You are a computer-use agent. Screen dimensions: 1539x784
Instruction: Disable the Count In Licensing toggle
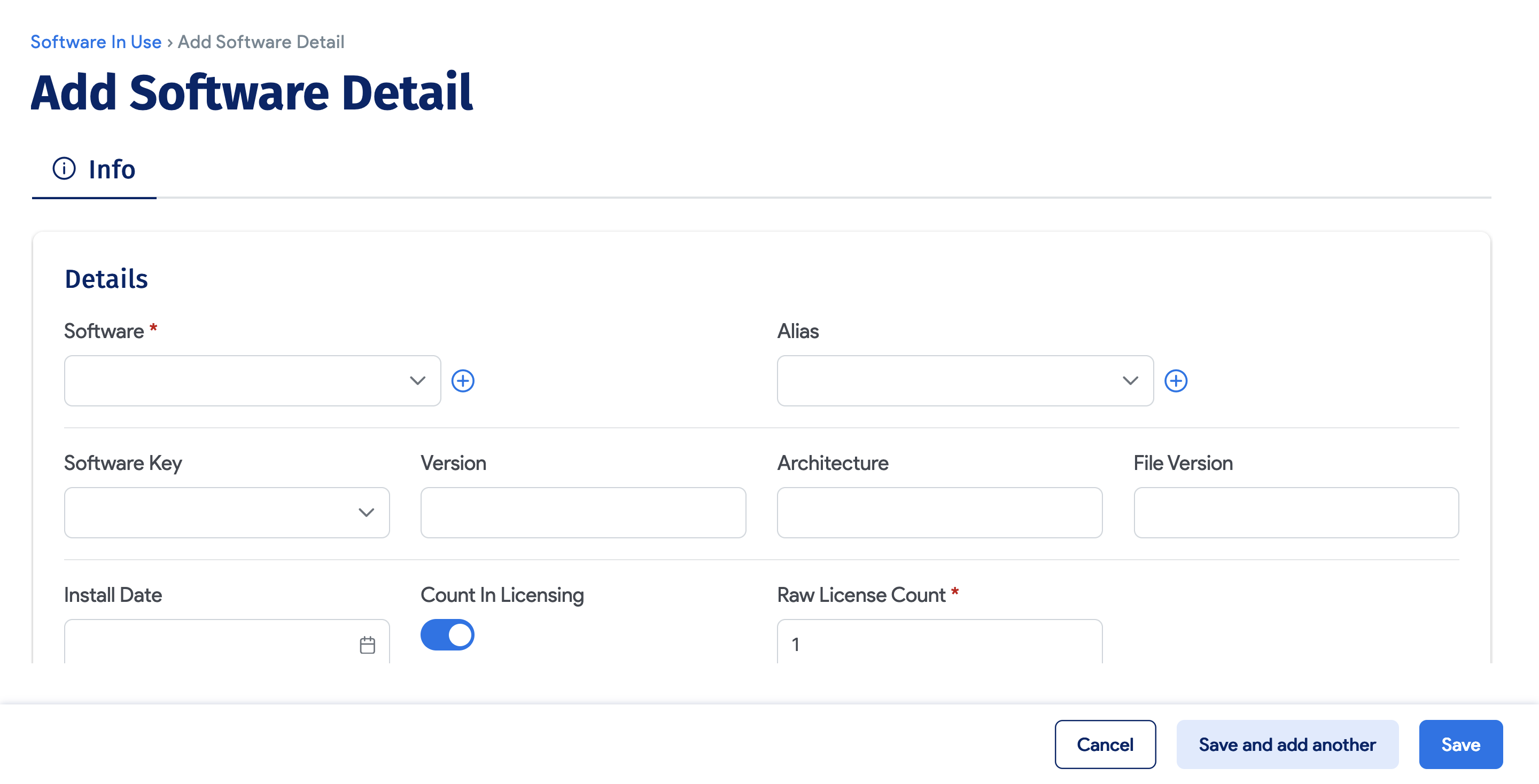click(x=447, y=634)
